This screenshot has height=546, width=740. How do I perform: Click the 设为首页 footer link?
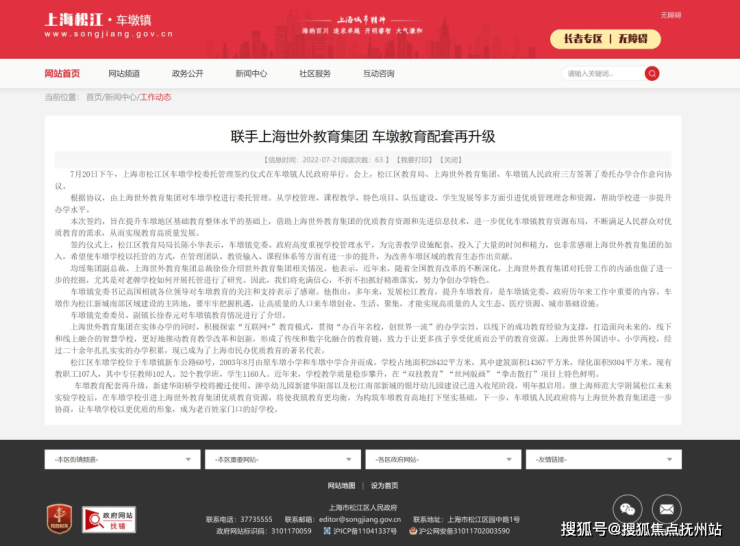(x=385, y=486)
